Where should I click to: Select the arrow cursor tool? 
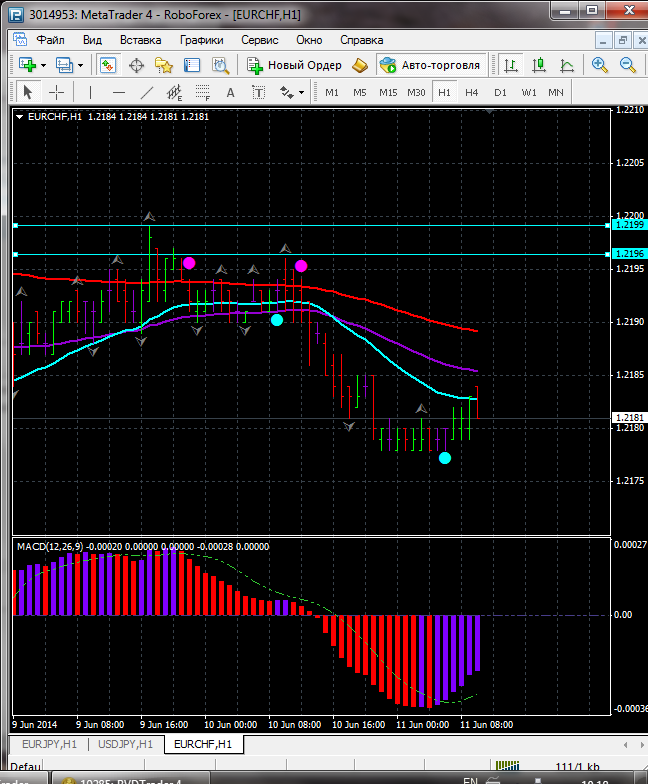[x=27, y=92]
